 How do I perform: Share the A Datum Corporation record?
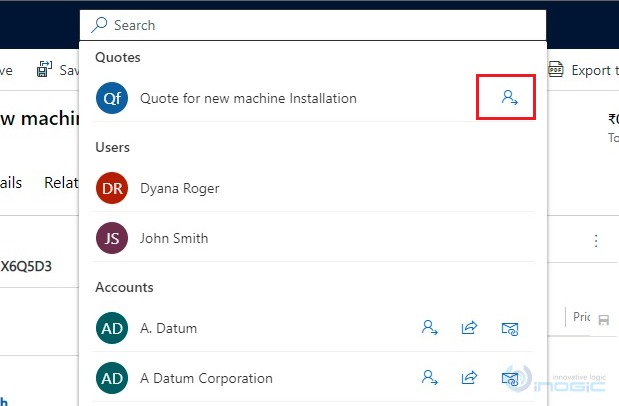[469, 378]
